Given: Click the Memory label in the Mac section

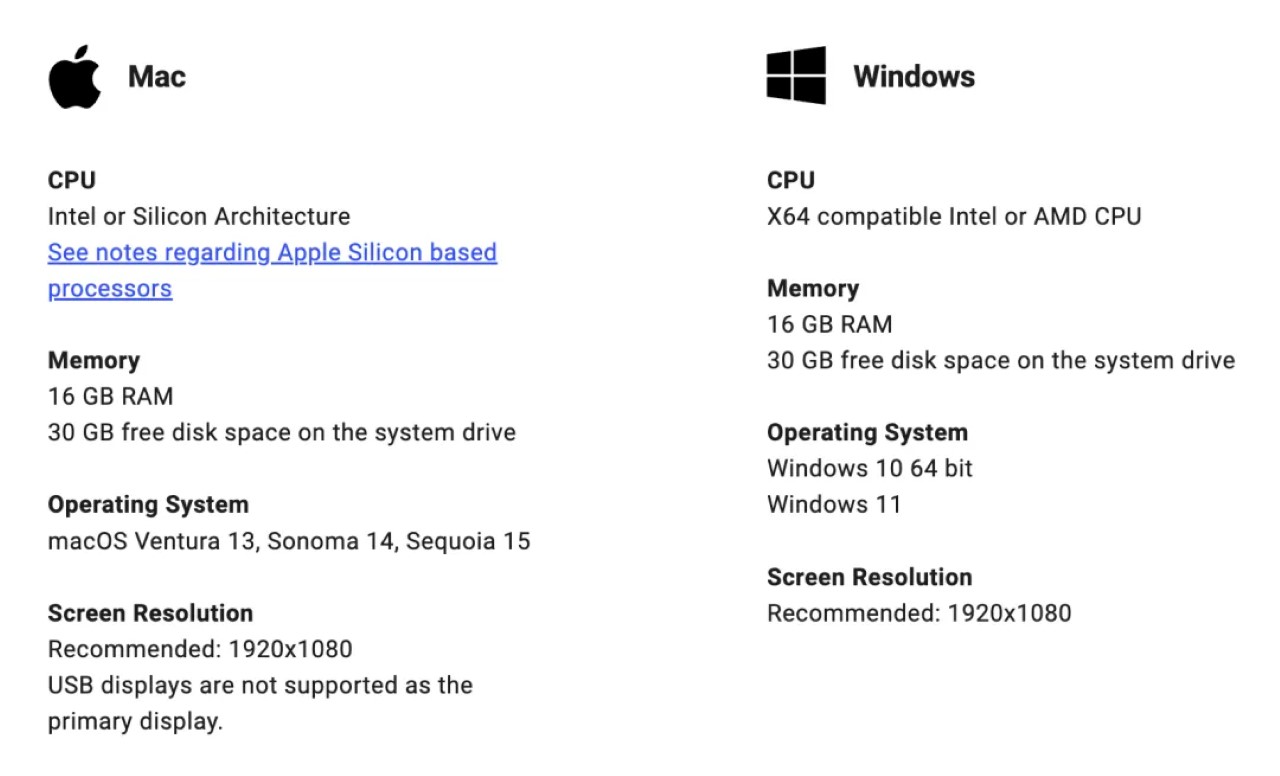Looking at the screenshot, I should click(x=94, y=360).
